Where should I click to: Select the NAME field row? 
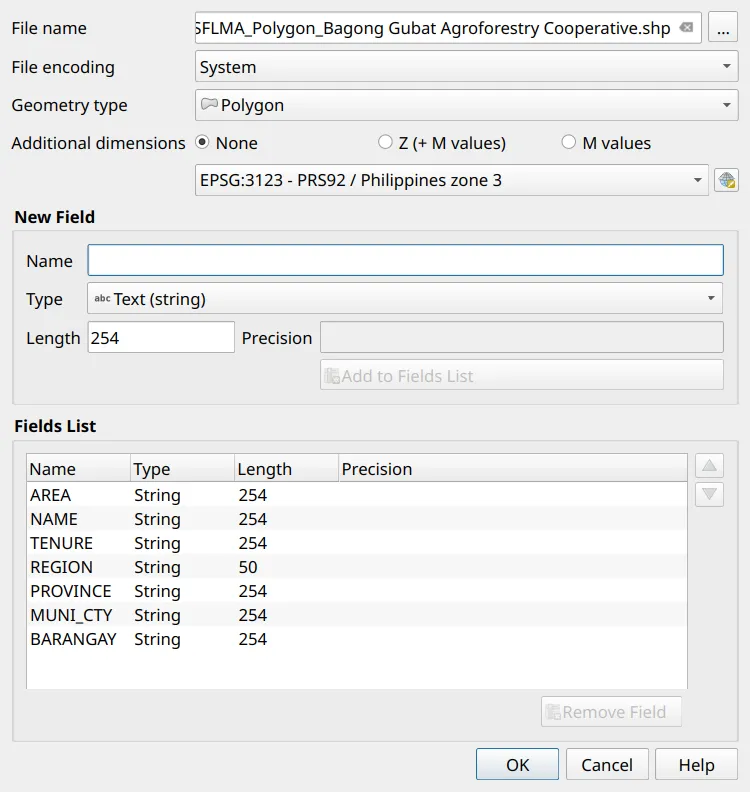pos(357,519)
